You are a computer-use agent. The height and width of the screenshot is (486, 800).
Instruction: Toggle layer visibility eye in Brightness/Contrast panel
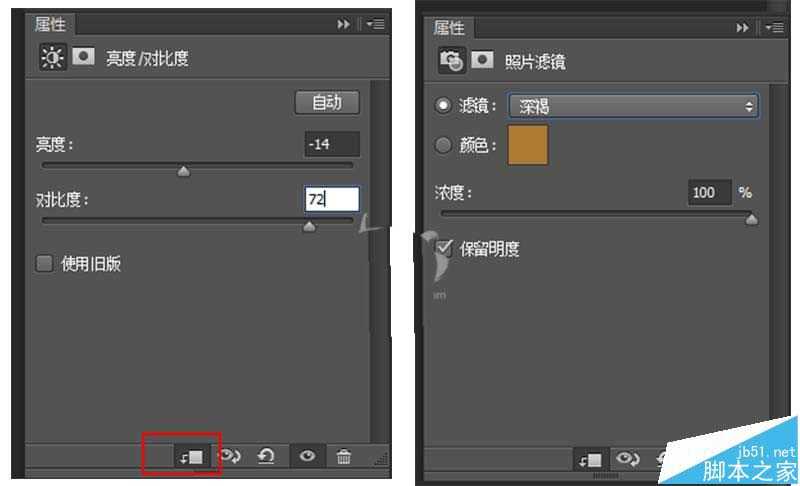(x=307, y=456)
